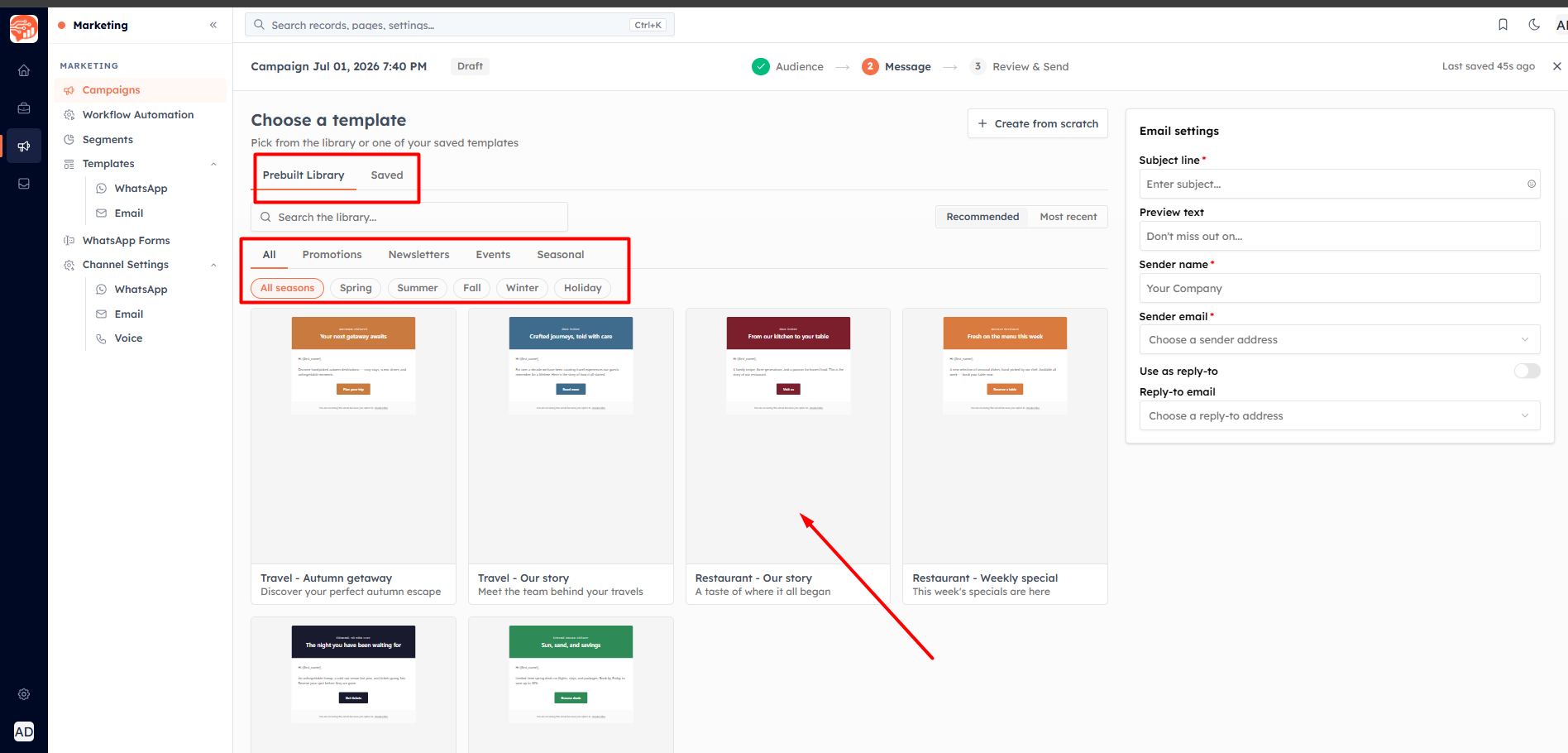This screenshot has width=1568, height=753.
Task: Toggle Use as reply-to switch
Action: tap(1527, 371)
